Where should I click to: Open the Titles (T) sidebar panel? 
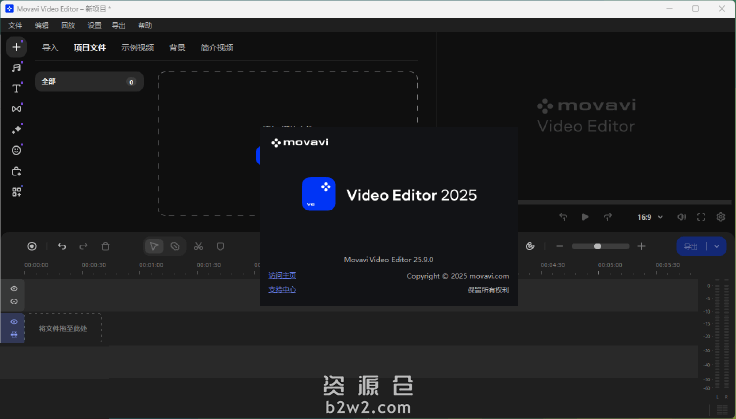tap(16, 88)
